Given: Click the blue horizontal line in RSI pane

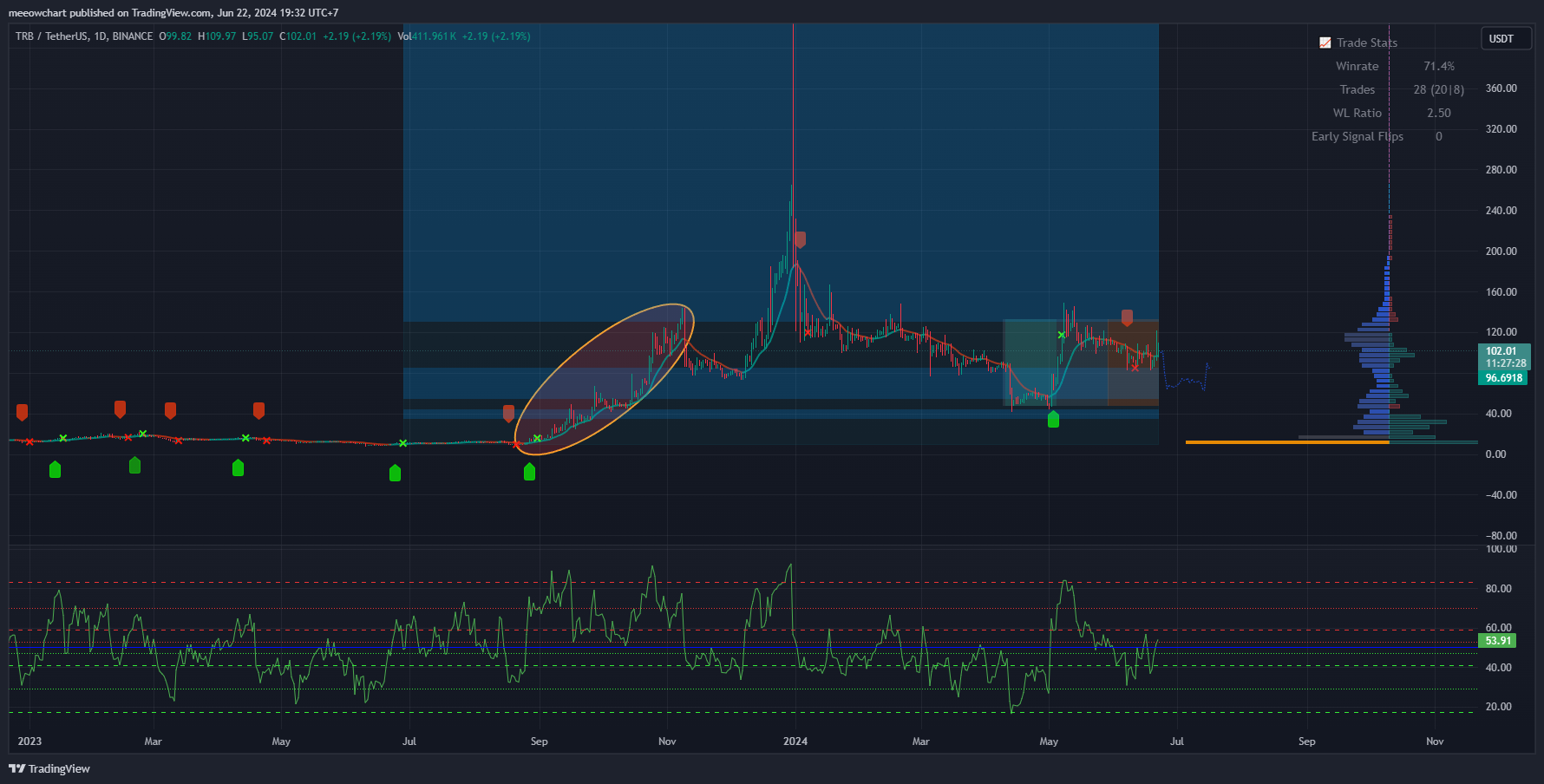Looking at the screenshot, I should coord(743,648).
